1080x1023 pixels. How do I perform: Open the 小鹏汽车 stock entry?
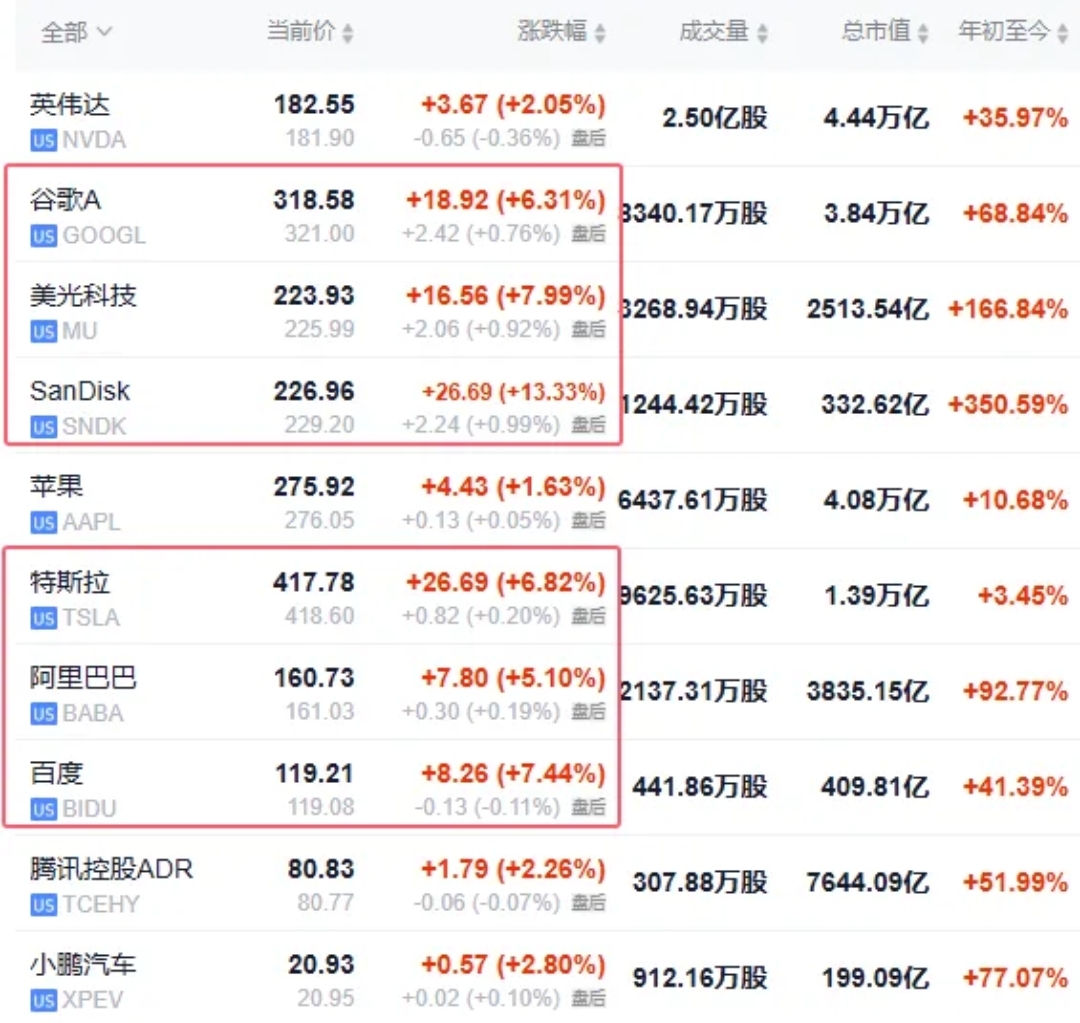(83, 965)
